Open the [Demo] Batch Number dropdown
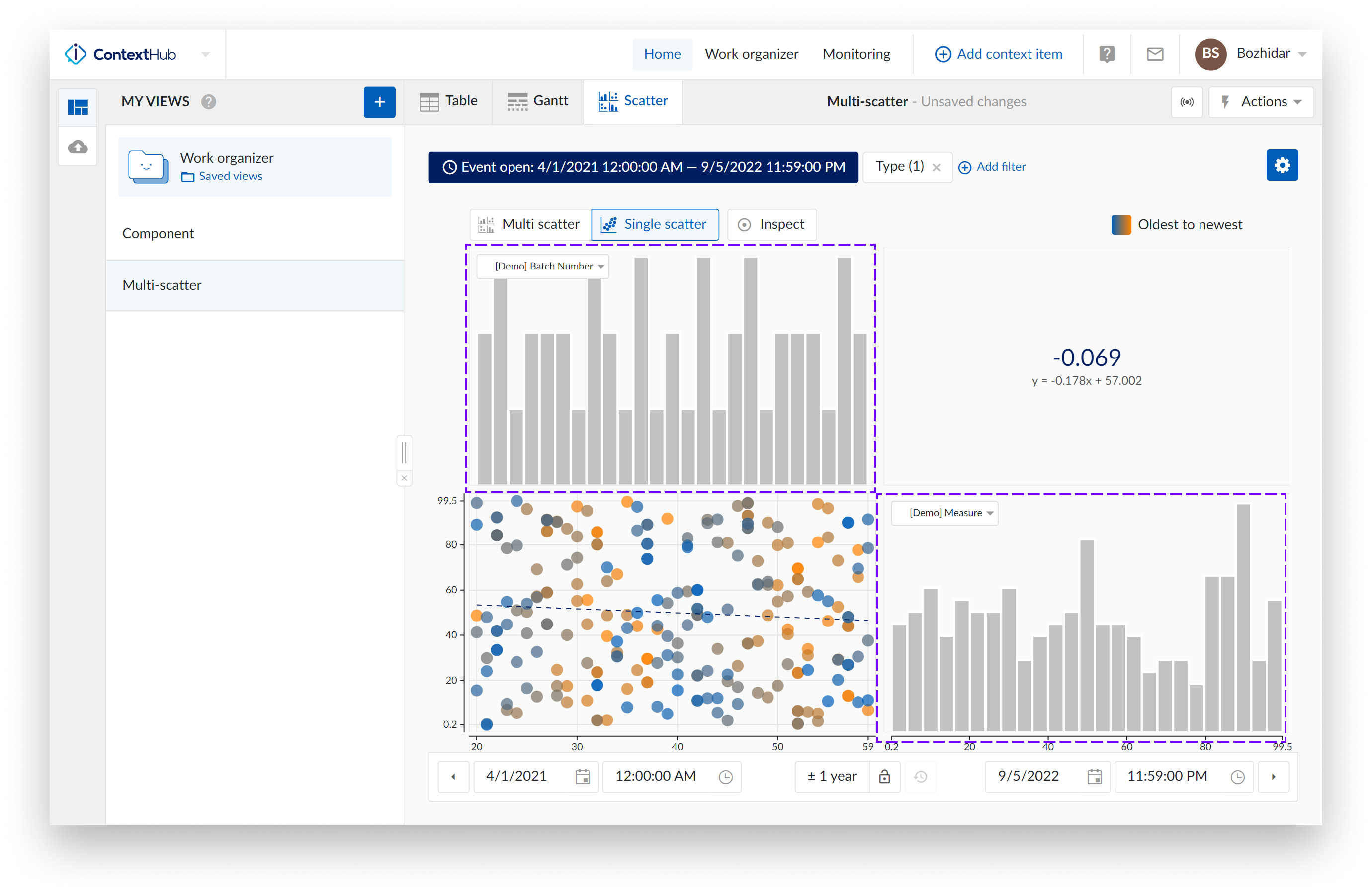This screenshot has height=895, width=1372. coord(542,266)
